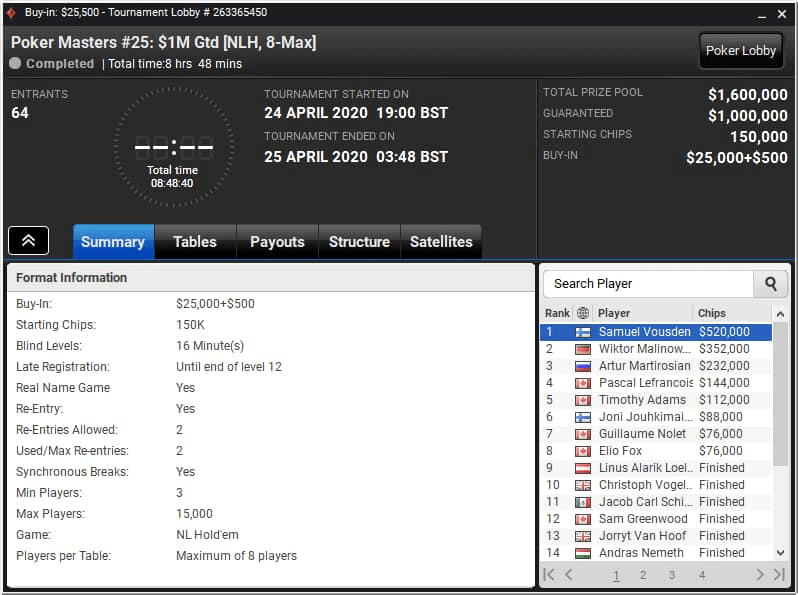Switch to the Payouts tab

(x=277, y=242)
